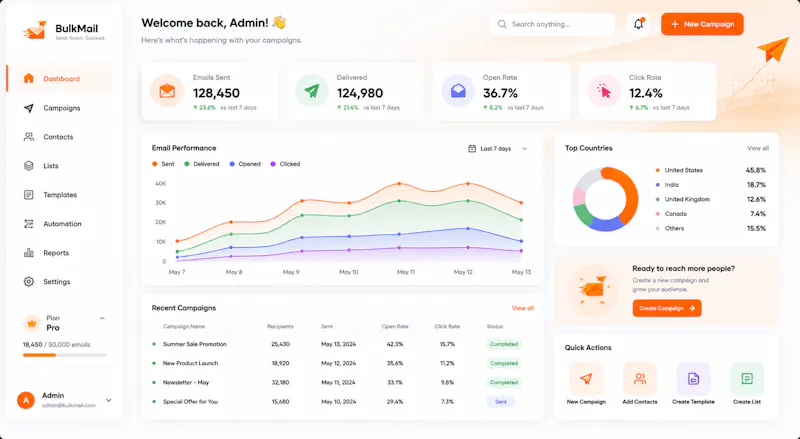Image resolution: width=800 pixels, height=439 pixels.
Task: Click the Automation sidebar icon
Action: click(29, 224)
